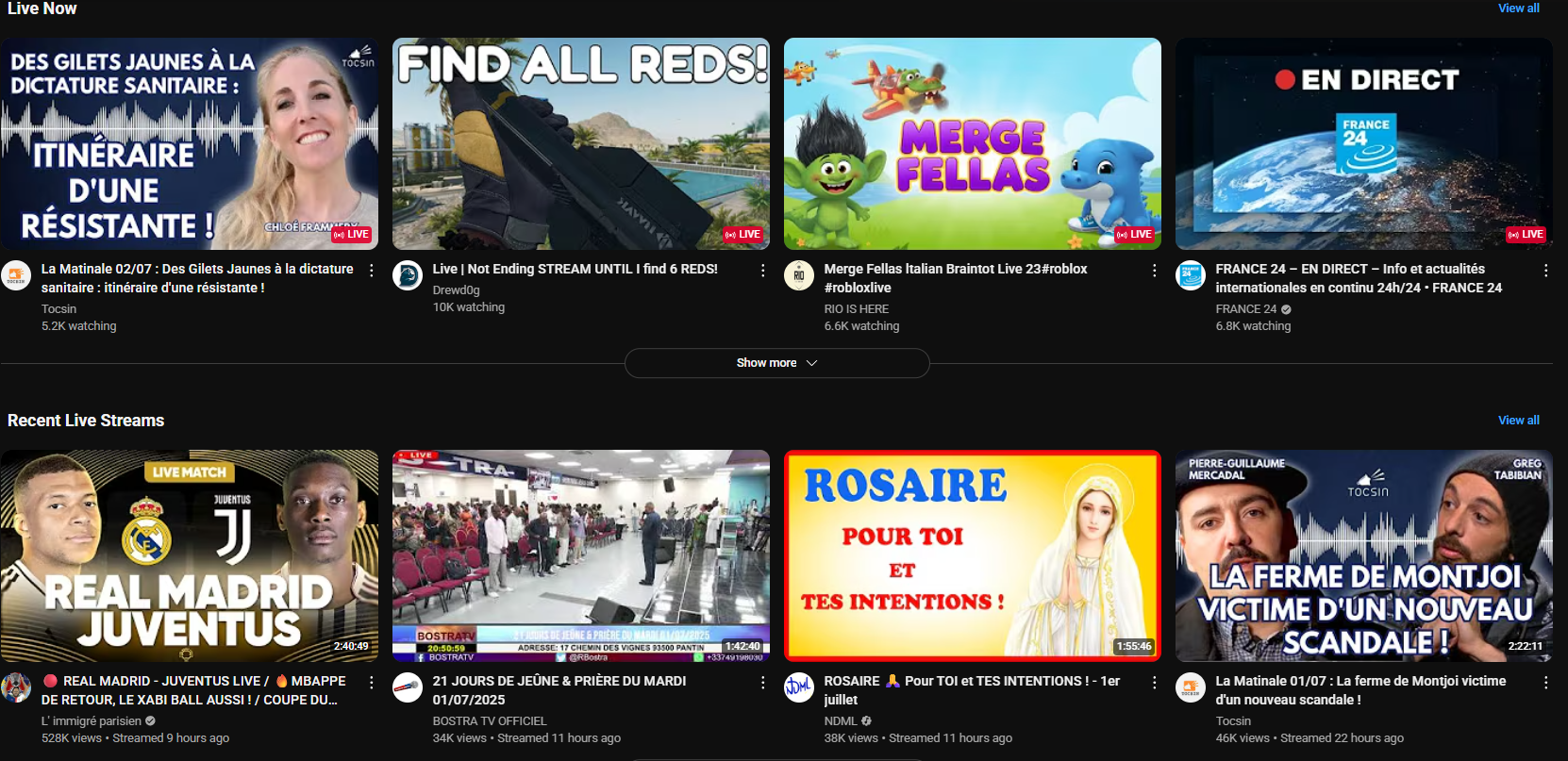Click the RIO IS HERE channel avatar
Viewport: 1568px width, 761px height.
799,275
